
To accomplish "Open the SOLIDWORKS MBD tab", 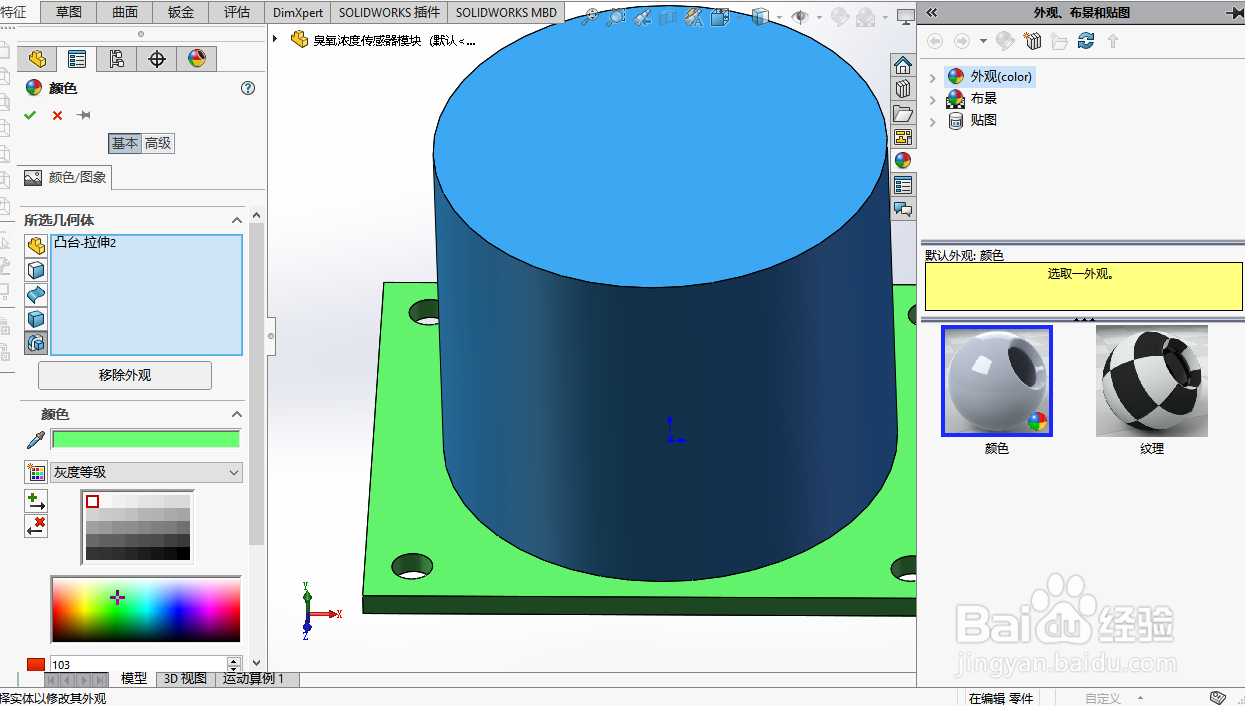I will (x=506, y=12).
